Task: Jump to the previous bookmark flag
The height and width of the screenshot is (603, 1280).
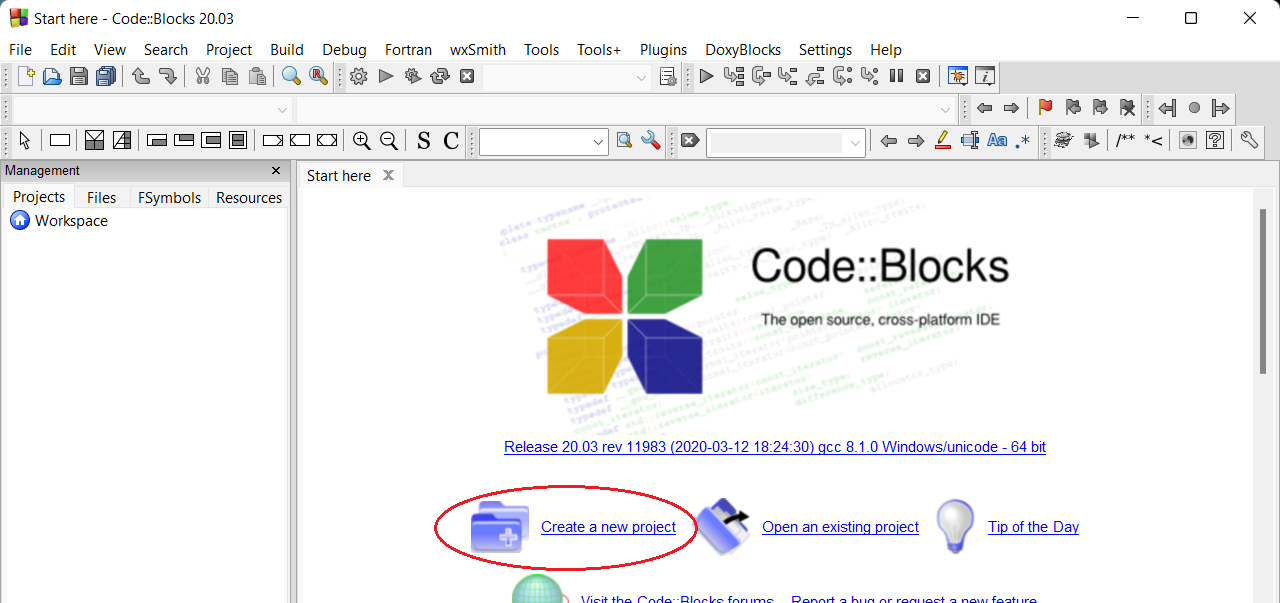Action: click(1073, 108)
